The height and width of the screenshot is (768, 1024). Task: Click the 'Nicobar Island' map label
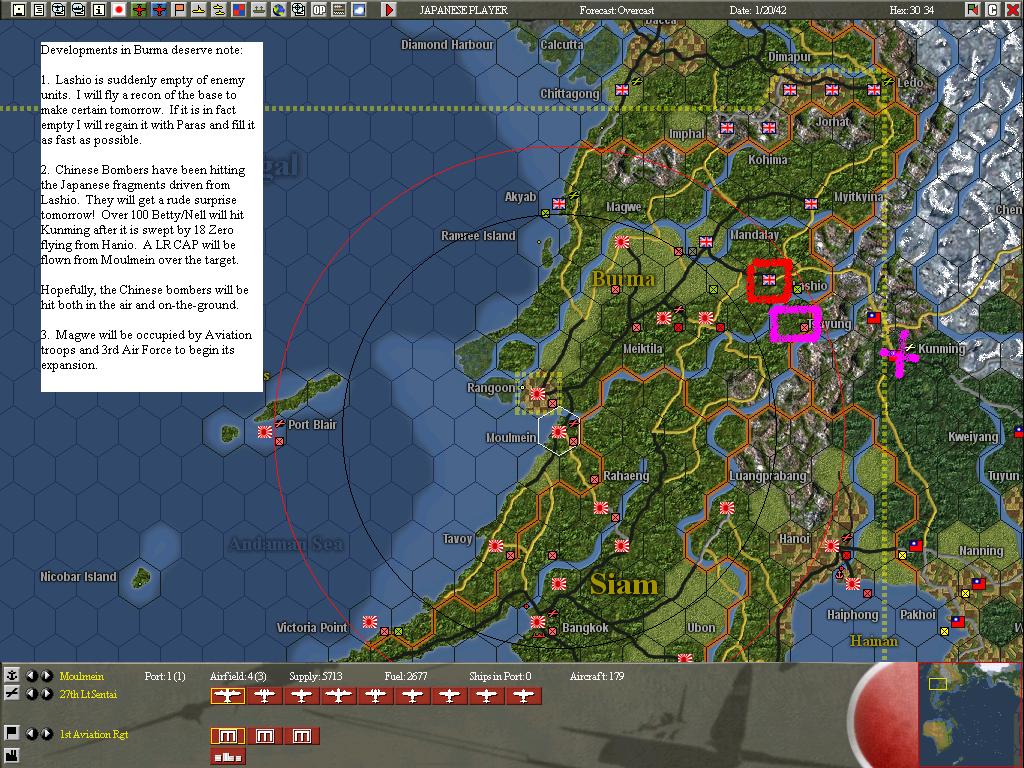click(x=78, y=577)
